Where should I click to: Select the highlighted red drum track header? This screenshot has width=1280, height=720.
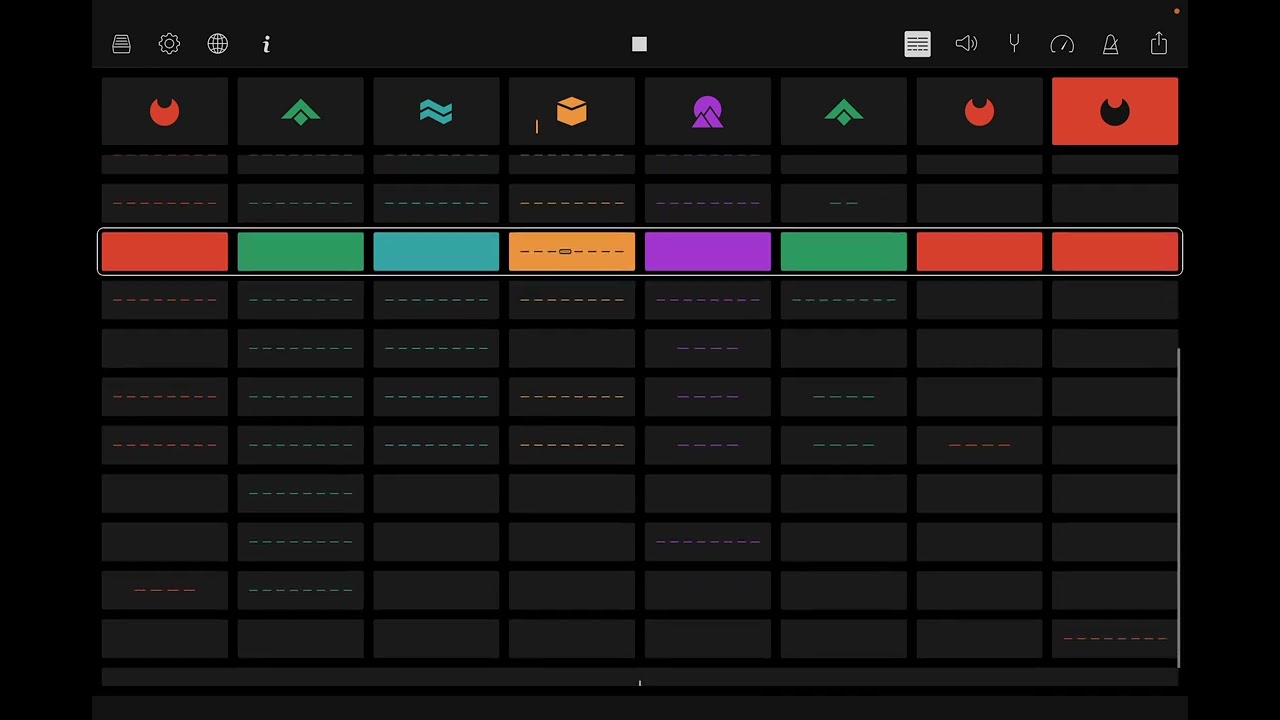[x=1115, y=111]
